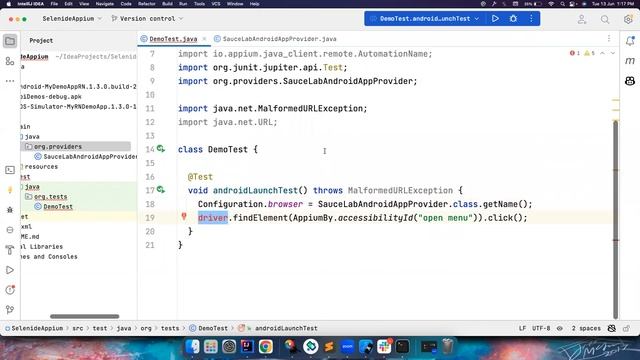This screenshot has height=360, width=640.
Task: Click the run gutter icon next to class DemoTest
Action: (x=161, y=149)
